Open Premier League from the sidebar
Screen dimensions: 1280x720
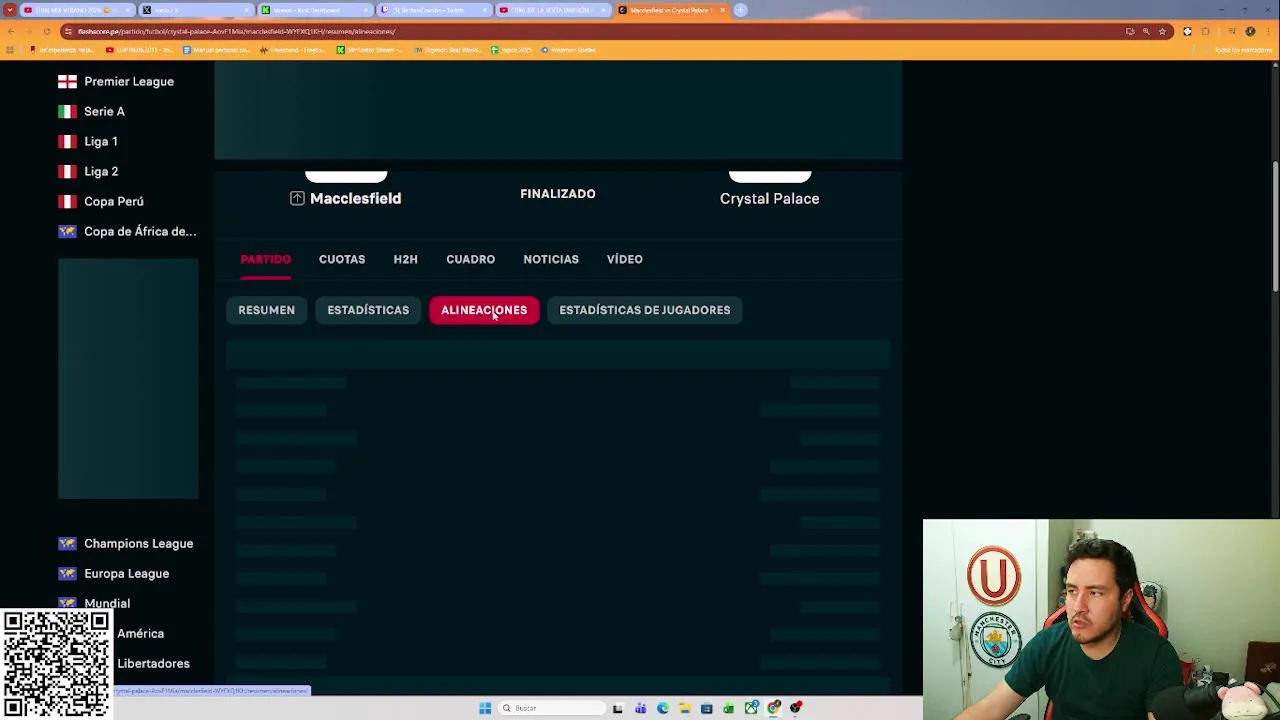point(129,82)
